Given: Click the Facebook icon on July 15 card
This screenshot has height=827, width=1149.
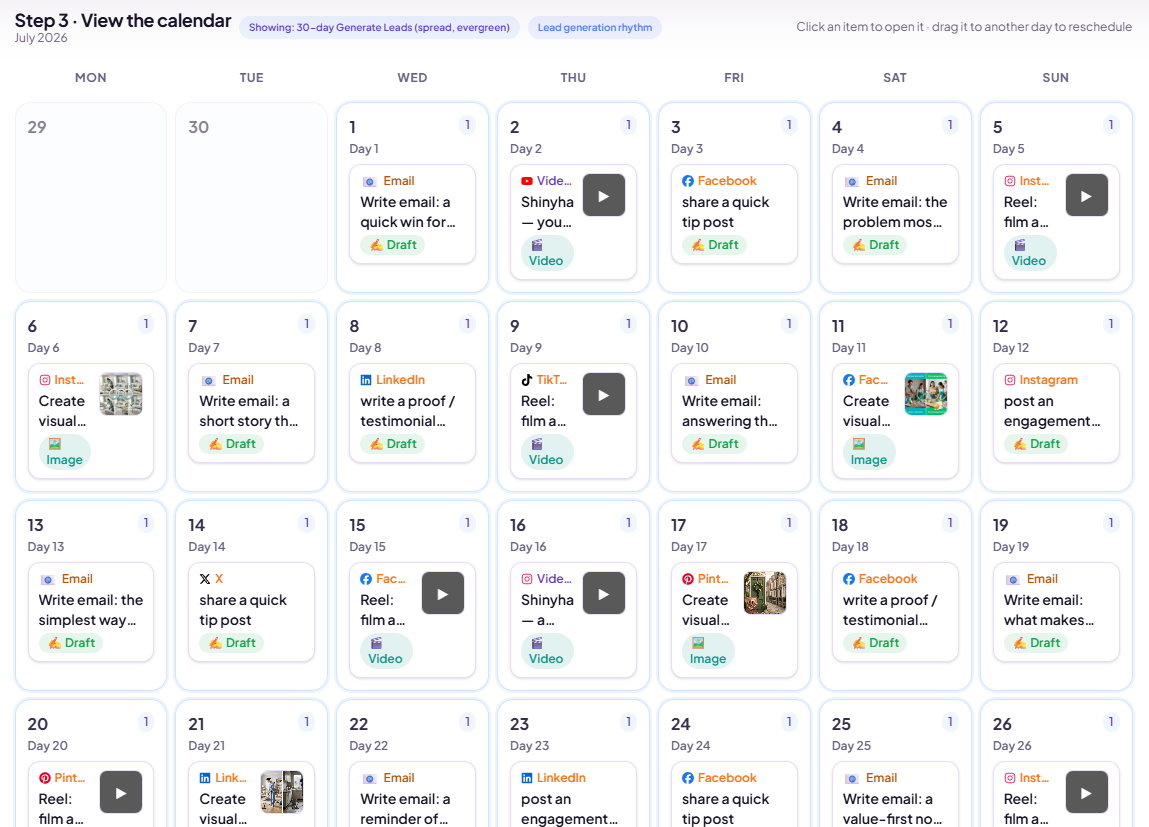Looking at the screenshot, I should point(366,579).
